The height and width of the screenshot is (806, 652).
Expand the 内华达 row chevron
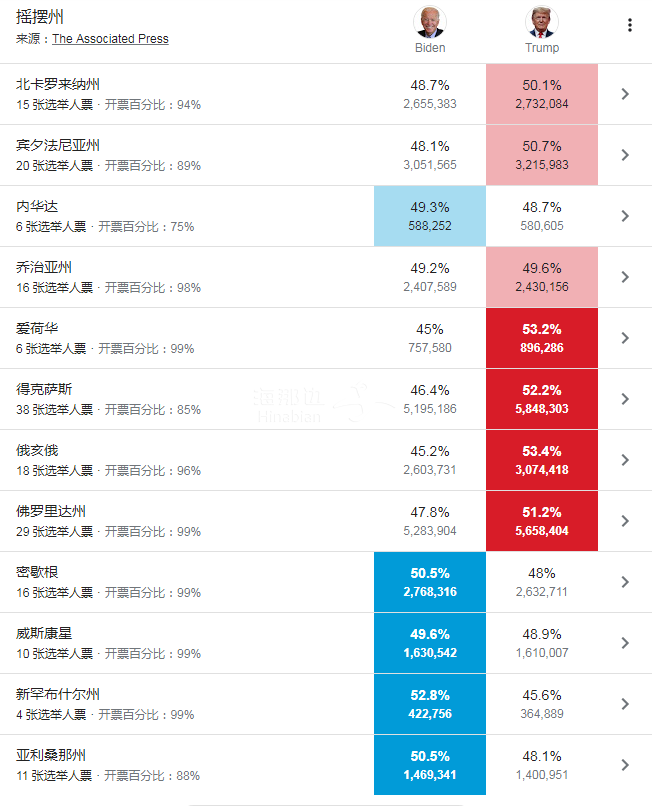(625, 216)
